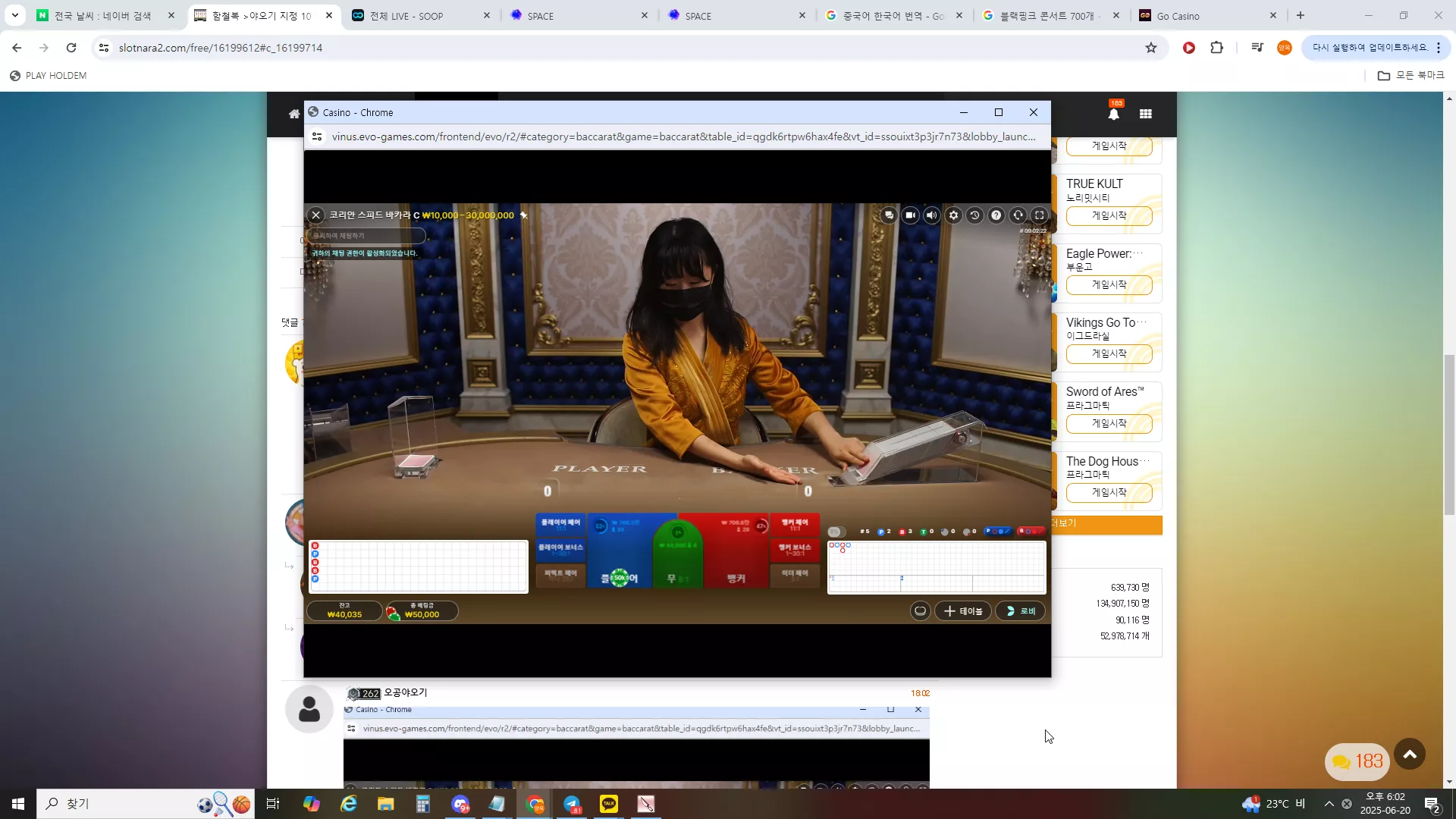Expand the Chrome tab search dropdown arrow
1456x819 pixels.
pos(14,15)
